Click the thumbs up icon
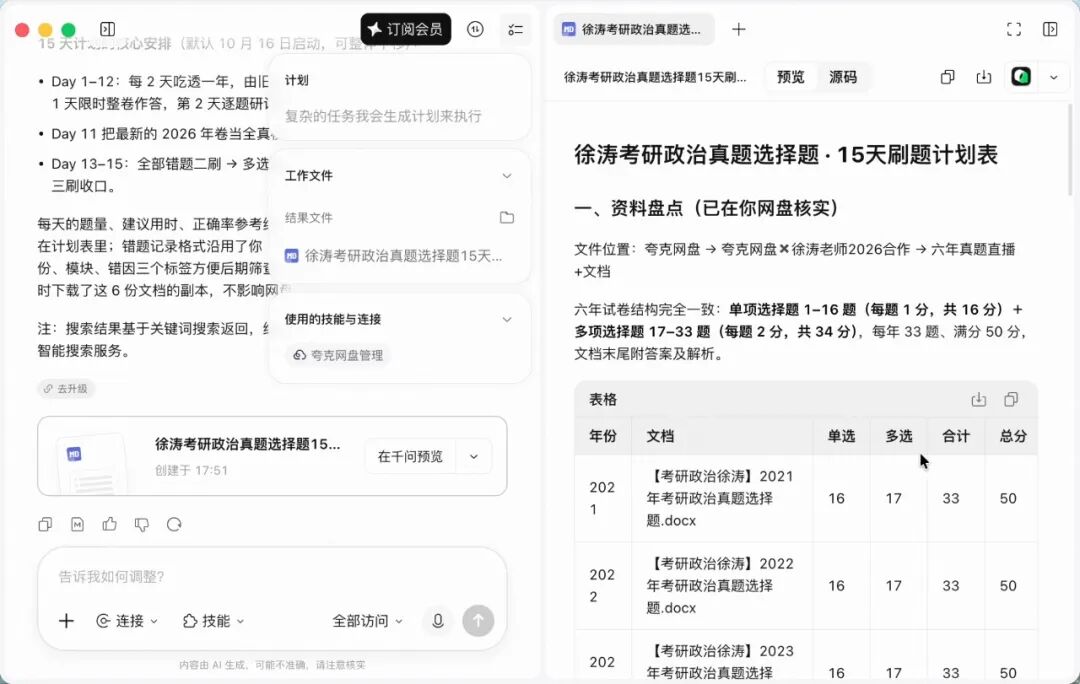This screenshot has height=684, width=1080. (x=110, y=525)
